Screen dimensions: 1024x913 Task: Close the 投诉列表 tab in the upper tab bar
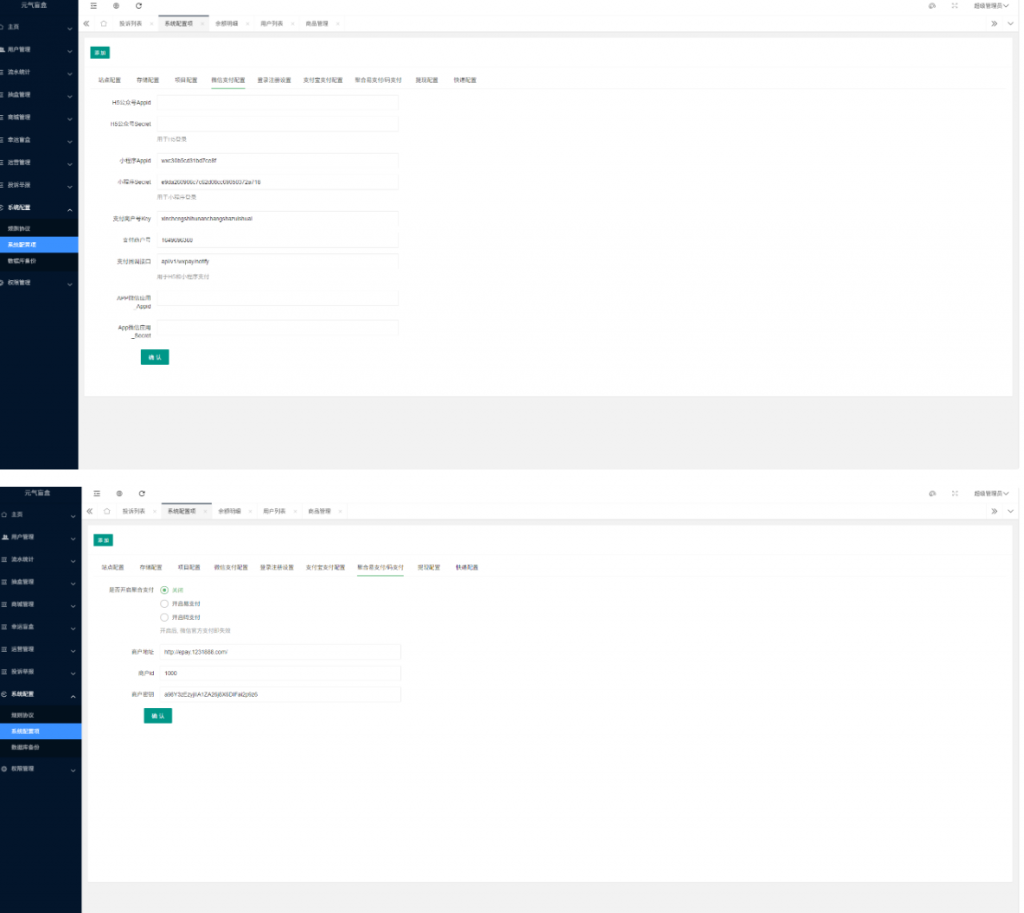(x=151, y=23)
